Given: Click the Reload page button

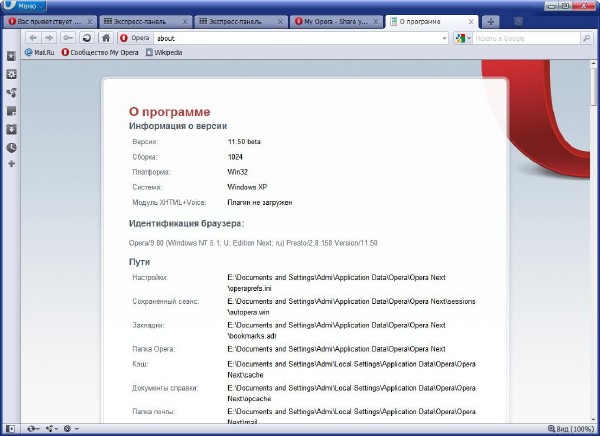Looking at the screenshot, I should [x=87, y=38].
